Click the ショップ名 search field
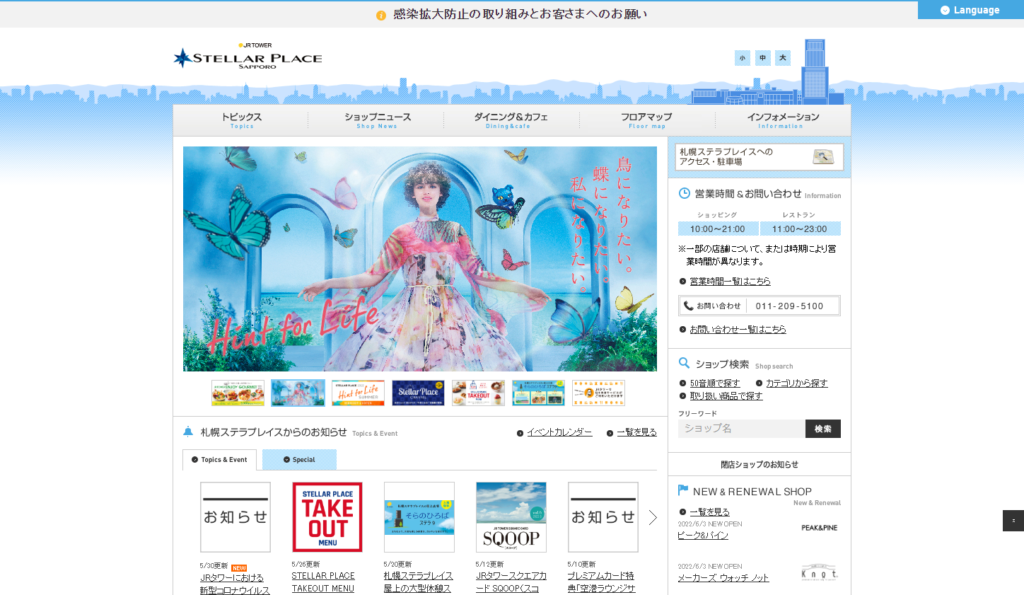1024x595 pixels. [x=741, y=429]
